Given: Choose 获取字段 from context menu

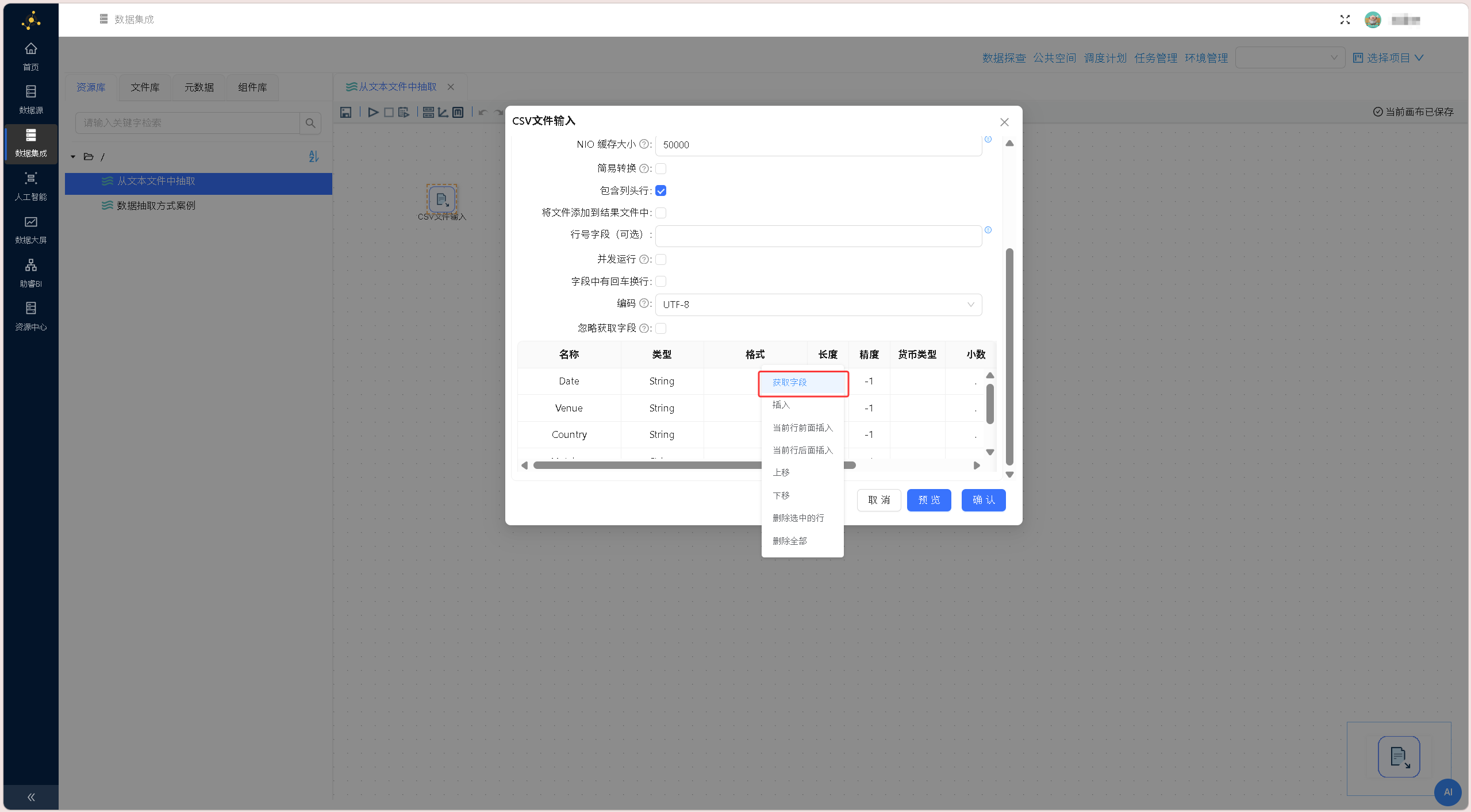Looking at the screenshot, I should coord(802,383).
